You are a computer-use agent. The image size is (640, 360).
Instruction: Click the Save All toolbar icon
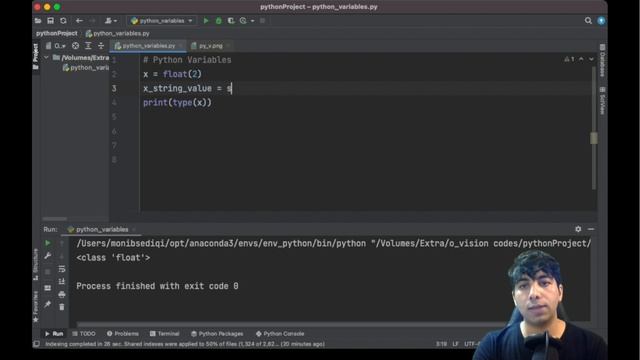click(x=51, y=21)
